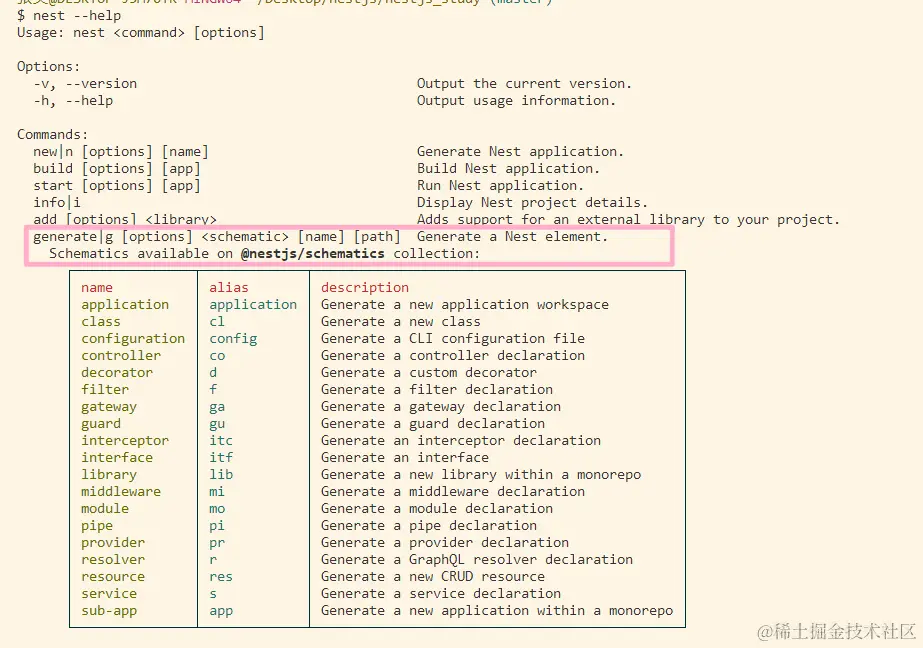Screen dimensions: 923x648
Task: Select the '--version' option text
Action: click(x=101, y=84)
